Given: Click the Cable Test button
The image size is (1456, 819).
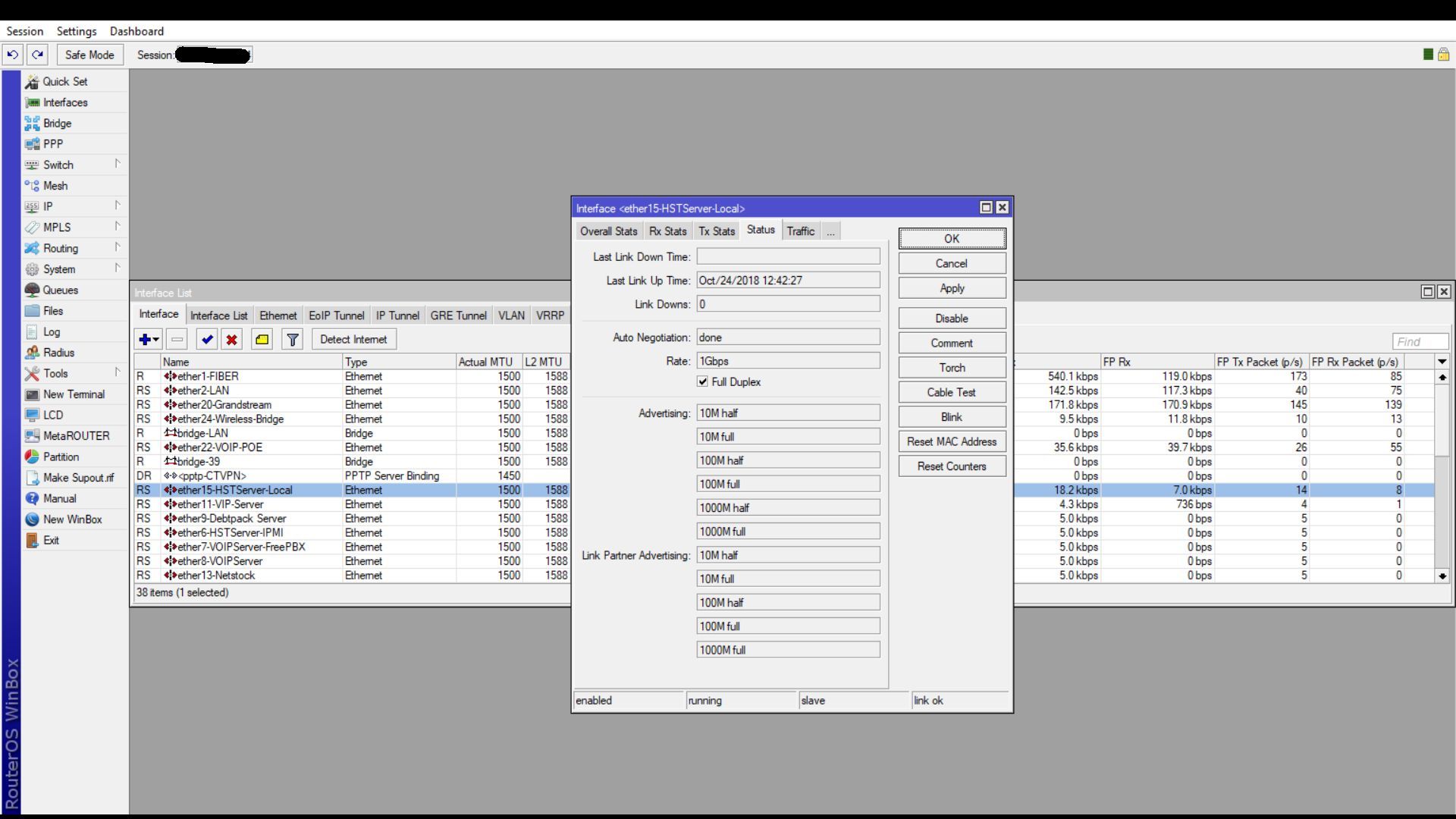Looking at the screenshot, I should pyautogui.click(x=952, y=392).
